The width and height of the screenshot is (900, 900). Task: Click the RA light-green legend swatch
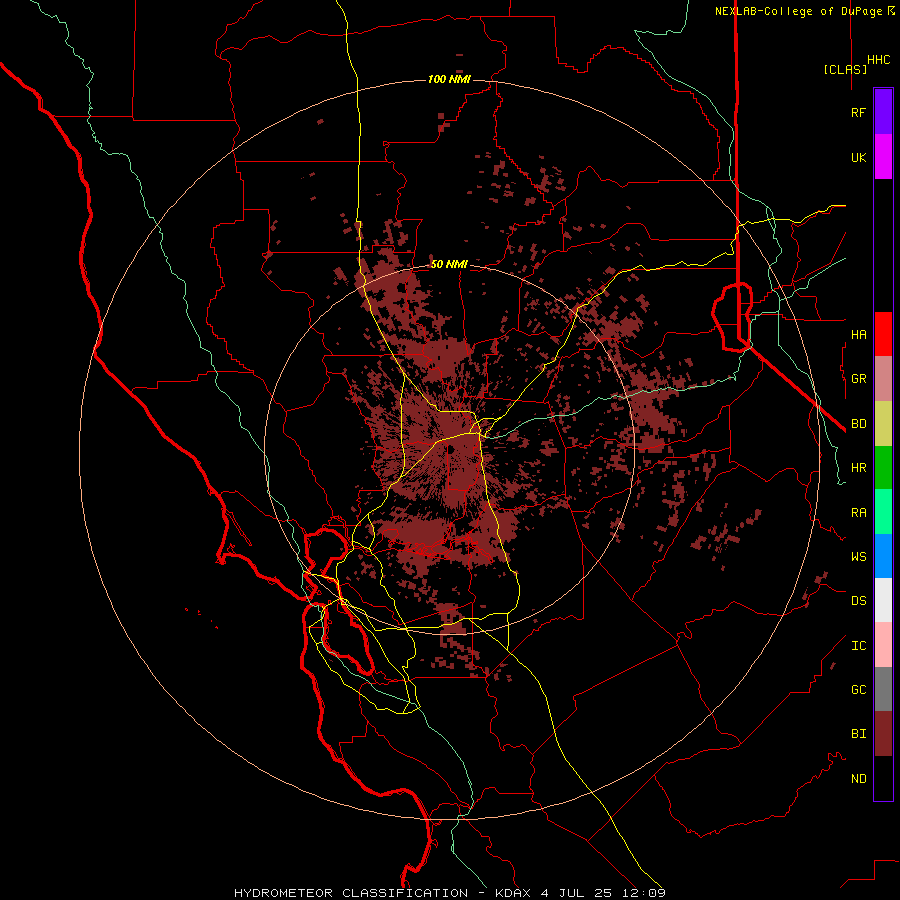883,512
